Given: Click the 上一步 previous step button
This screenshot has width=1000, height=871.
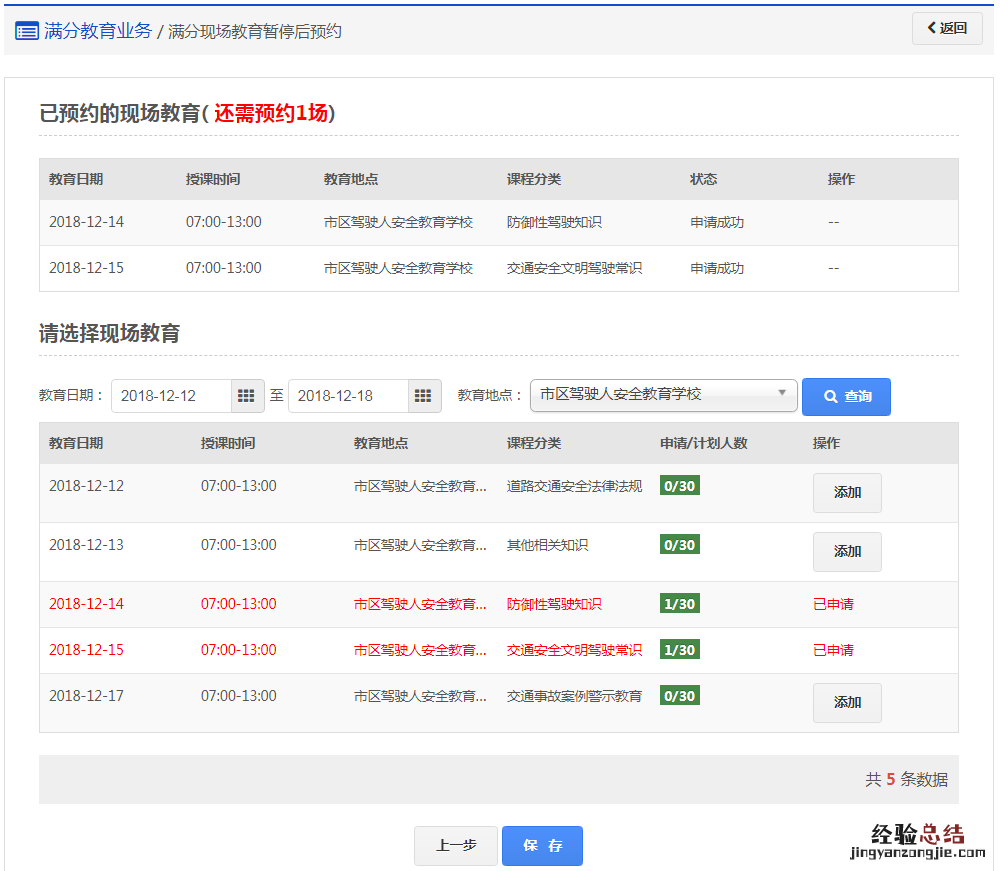Looking at the screenshot, I should coord(455,845).
